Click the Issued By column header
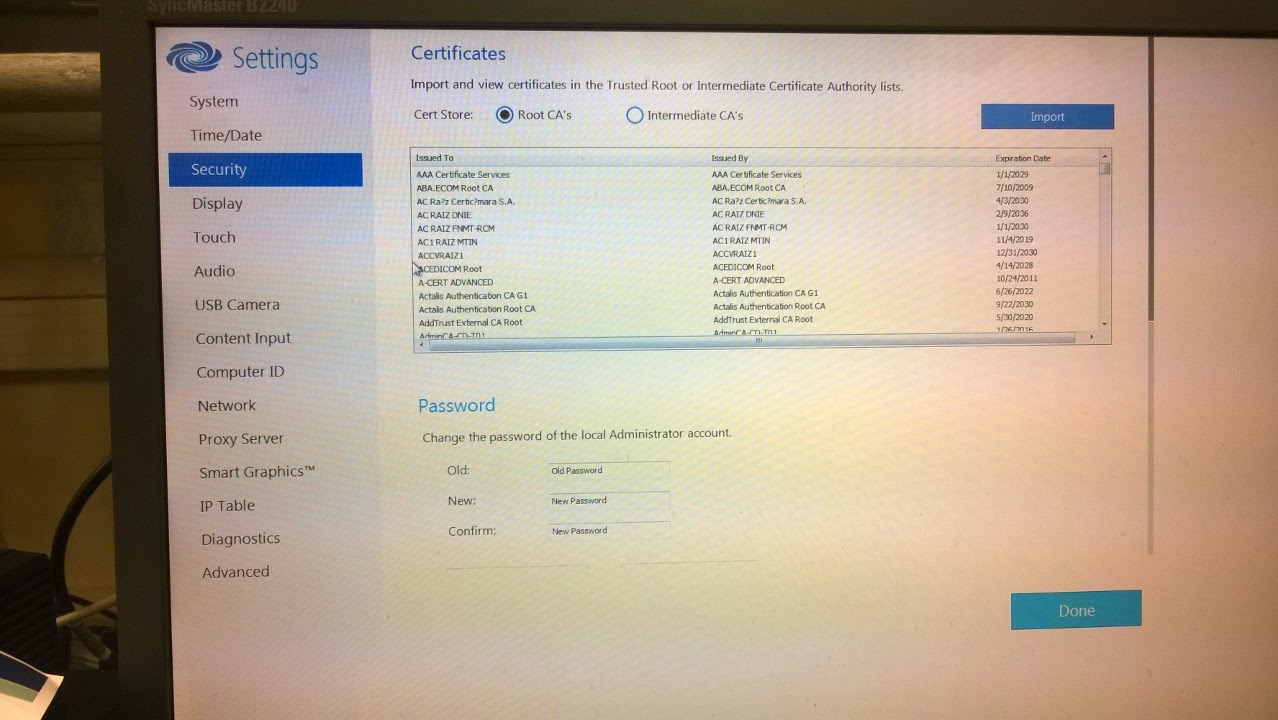 [730, 158]
